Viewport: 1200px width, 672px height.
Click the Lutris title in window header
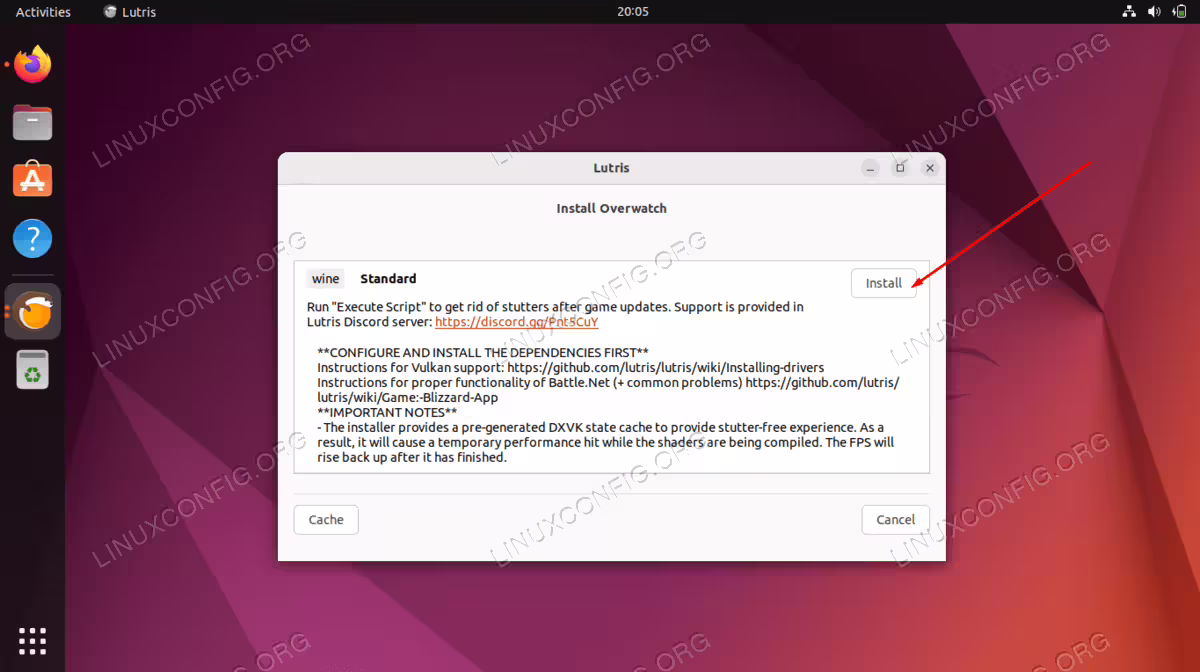611,168
